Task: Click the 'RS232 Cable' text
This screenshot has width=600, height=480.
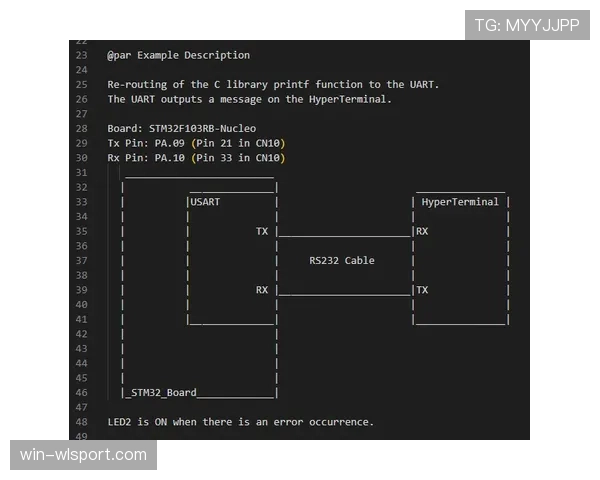Action: click(342, 261)
